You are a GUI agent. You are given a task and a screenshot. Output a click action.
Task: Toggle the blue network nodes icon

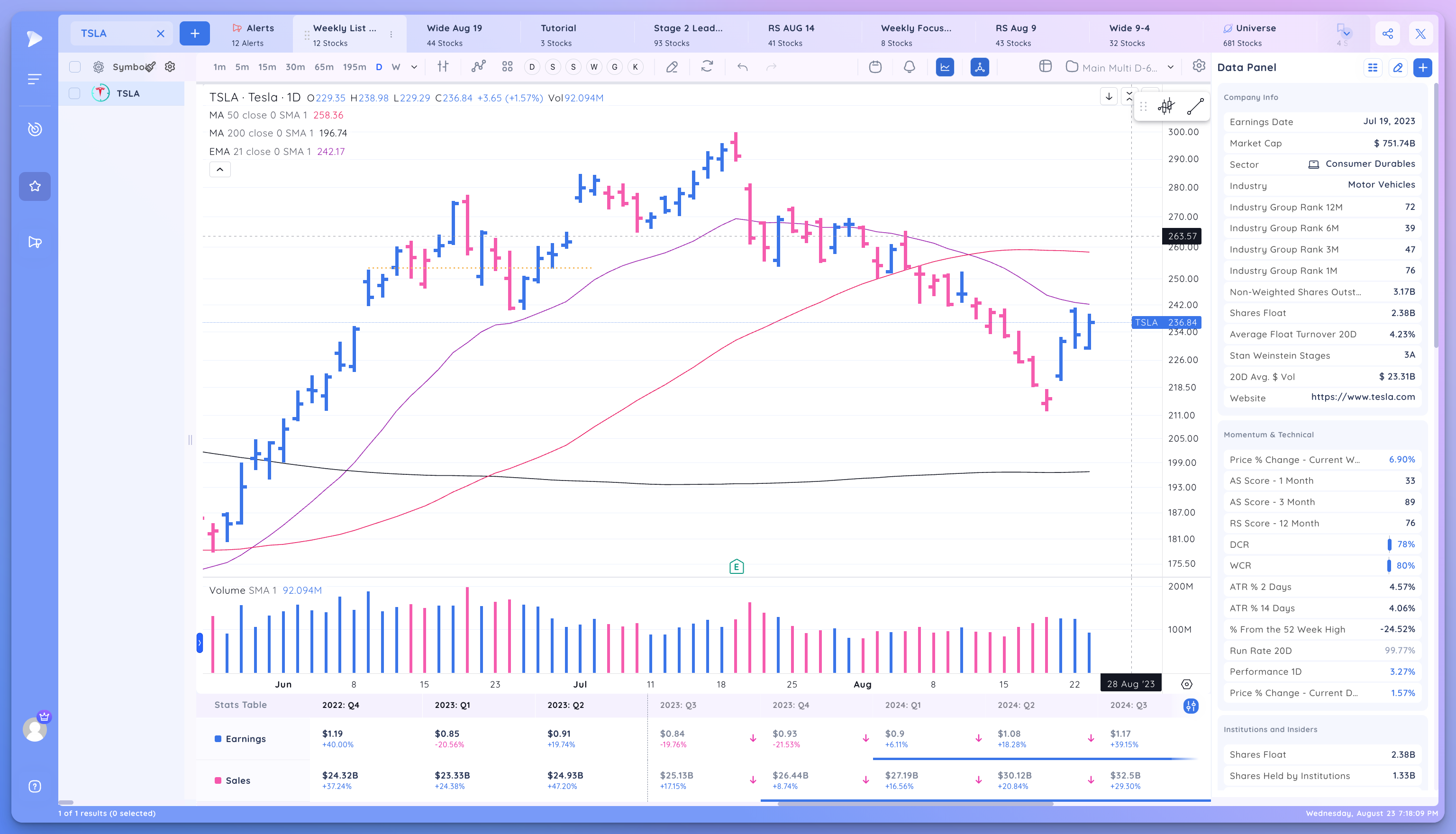click(980, 67)
